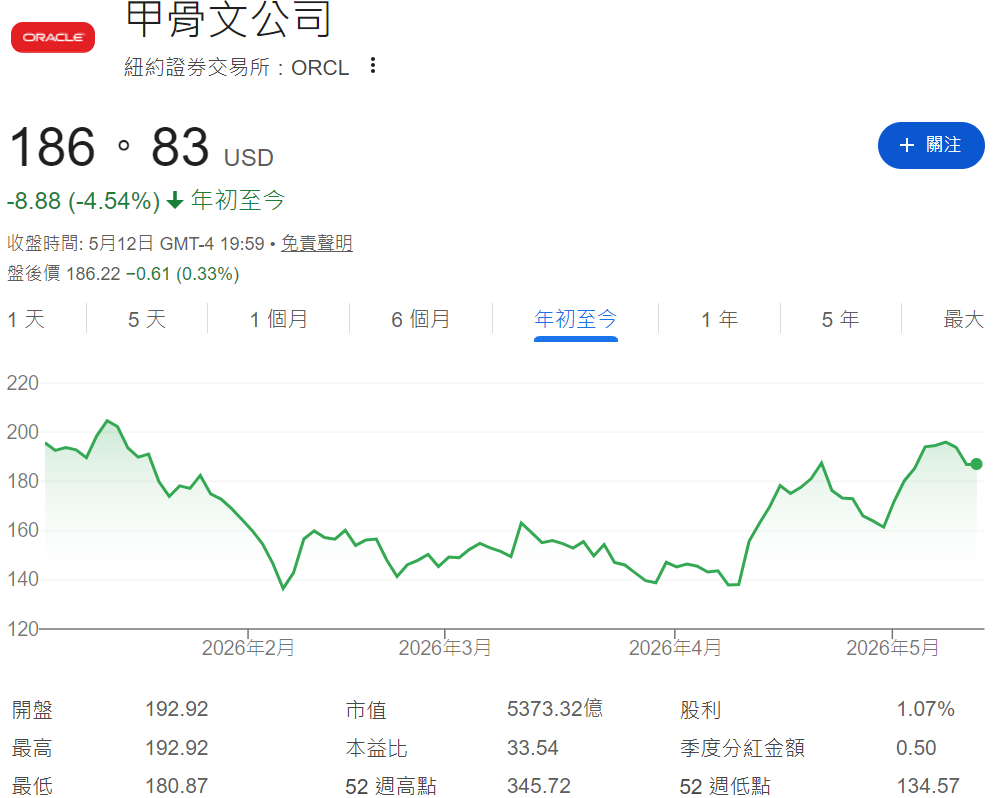
Task: Click the 2026年2月 axis label
Action: 248,648
